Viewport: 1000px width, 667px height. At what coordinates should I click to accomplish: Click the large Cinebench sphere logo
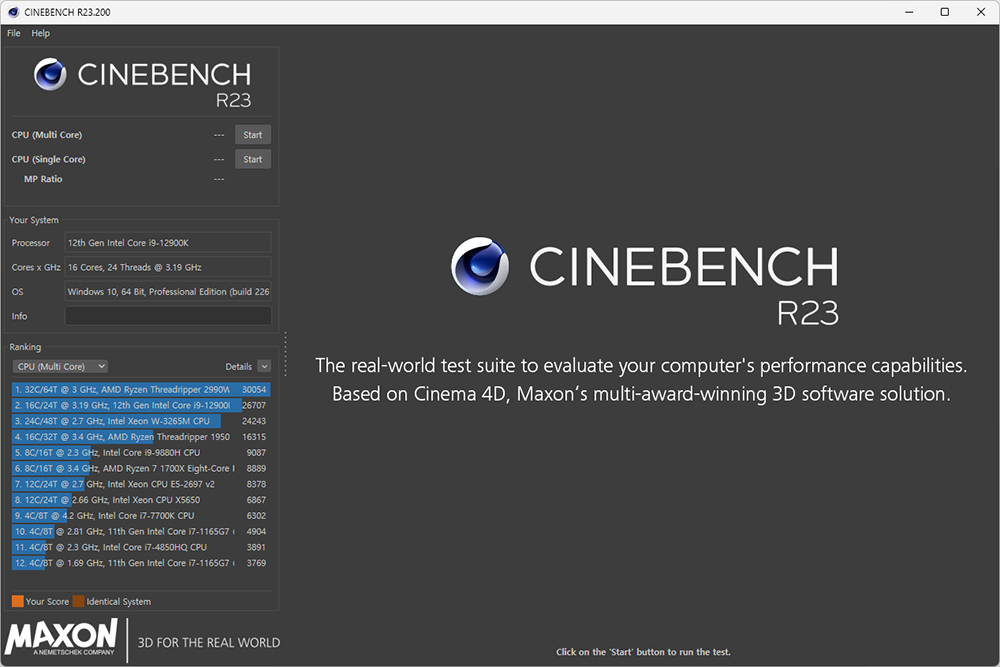pyautogui.click(x=480, y=266)
